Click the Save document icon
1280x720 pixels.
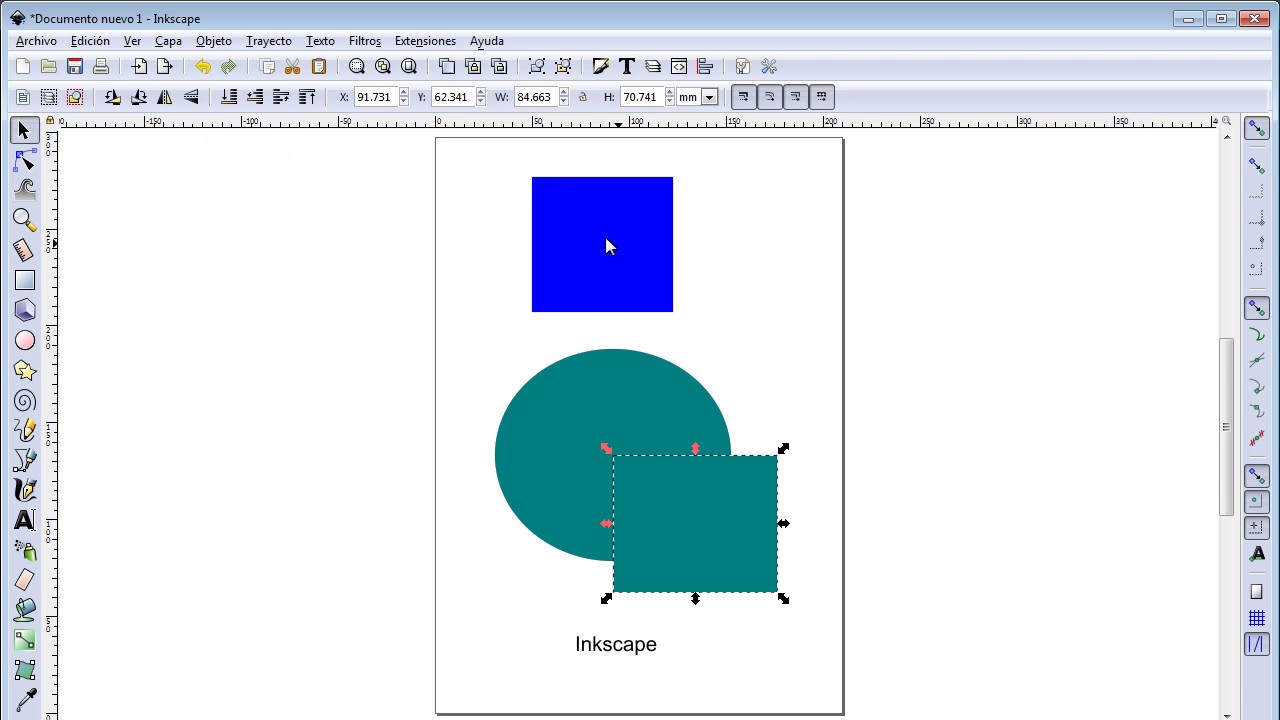[x=75, y=67]
